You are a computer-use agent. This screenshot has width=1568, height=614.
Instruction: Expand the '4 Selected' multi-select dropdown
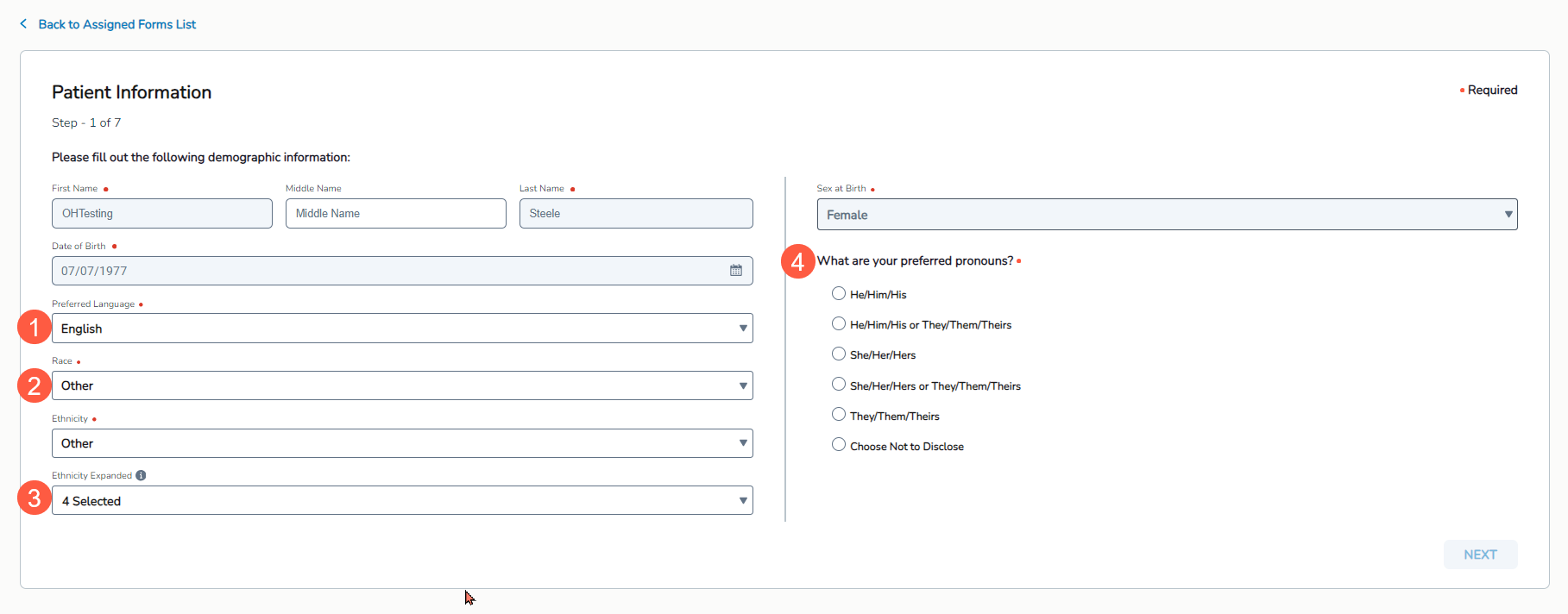pyautogui.click(x=401, y=501)
